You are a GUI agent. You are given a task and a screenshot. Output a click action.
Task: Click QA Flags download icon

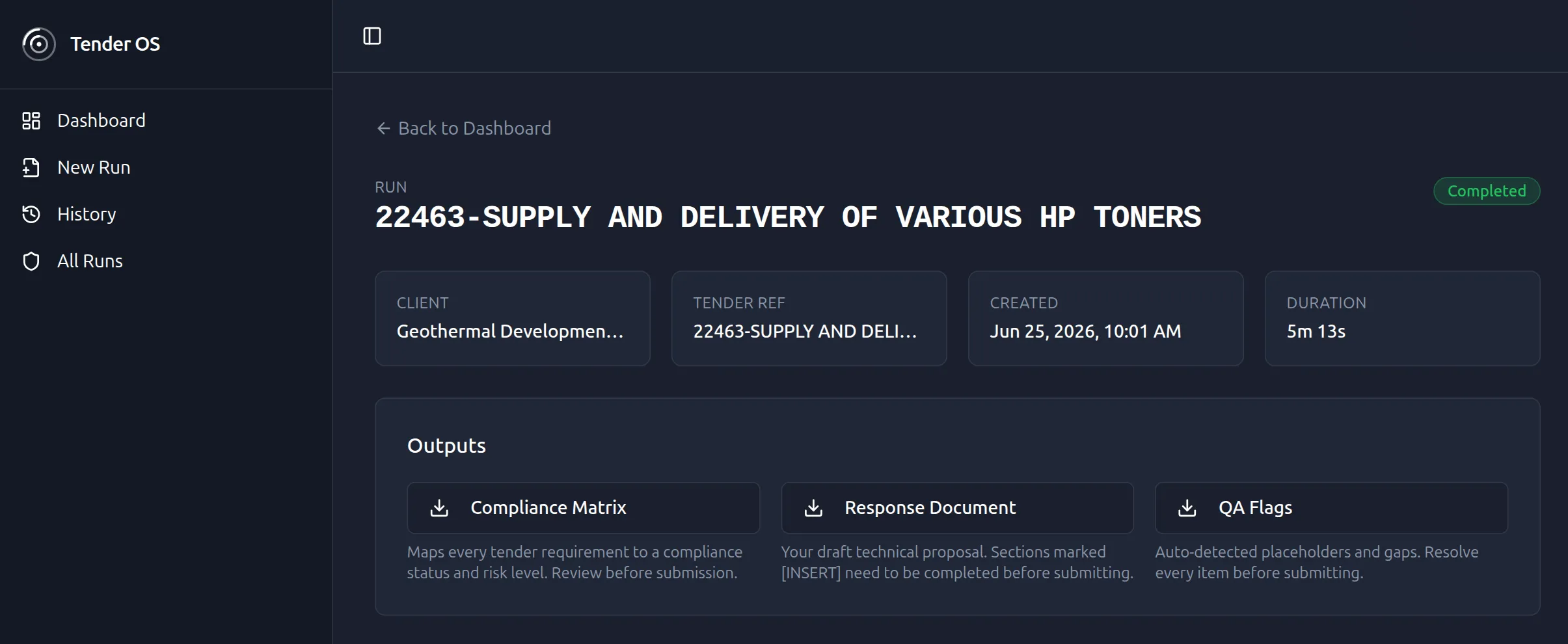tap(1187, 508)
